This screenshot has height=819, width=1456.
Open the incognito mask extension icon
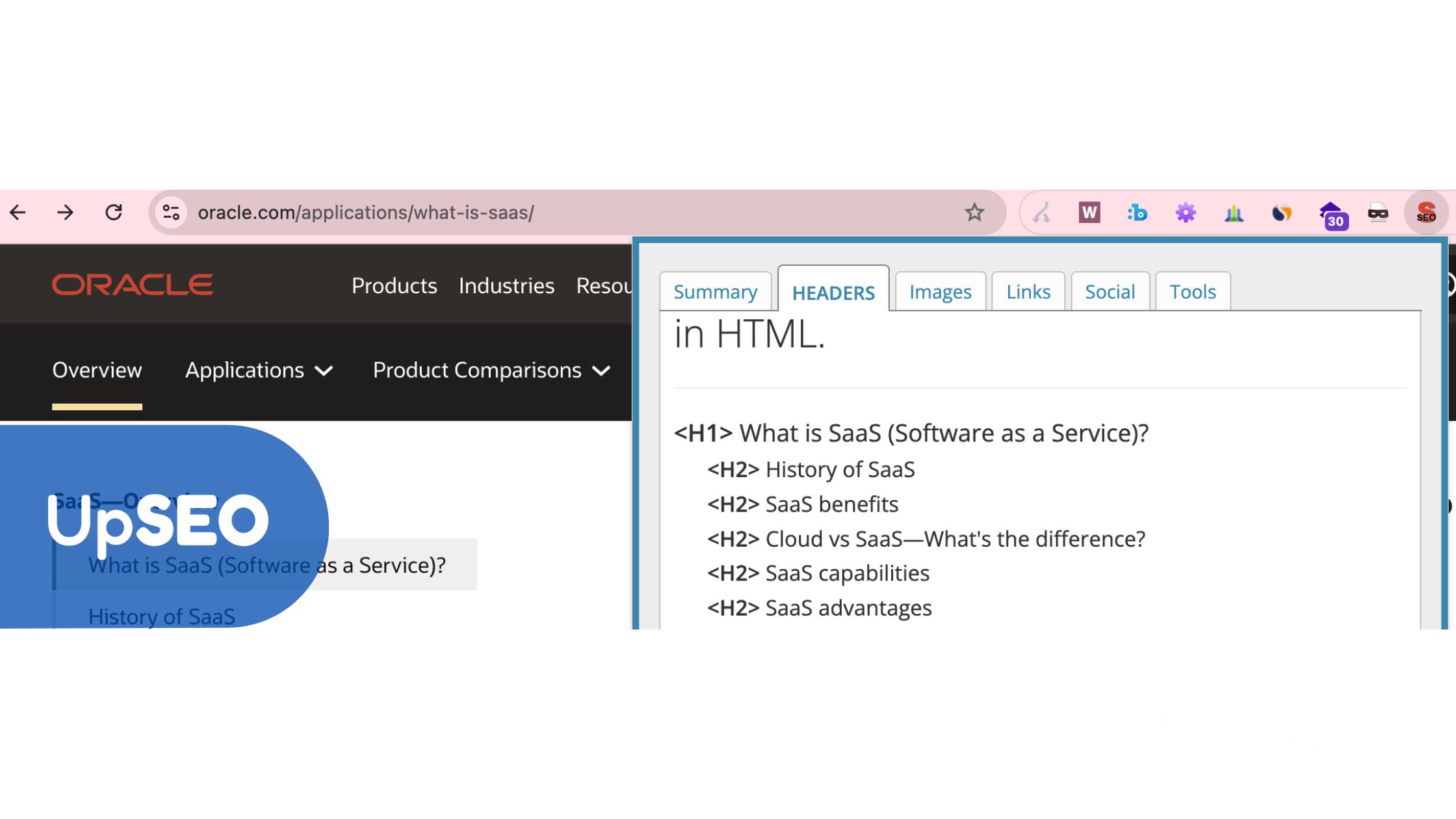point(1378,213)
